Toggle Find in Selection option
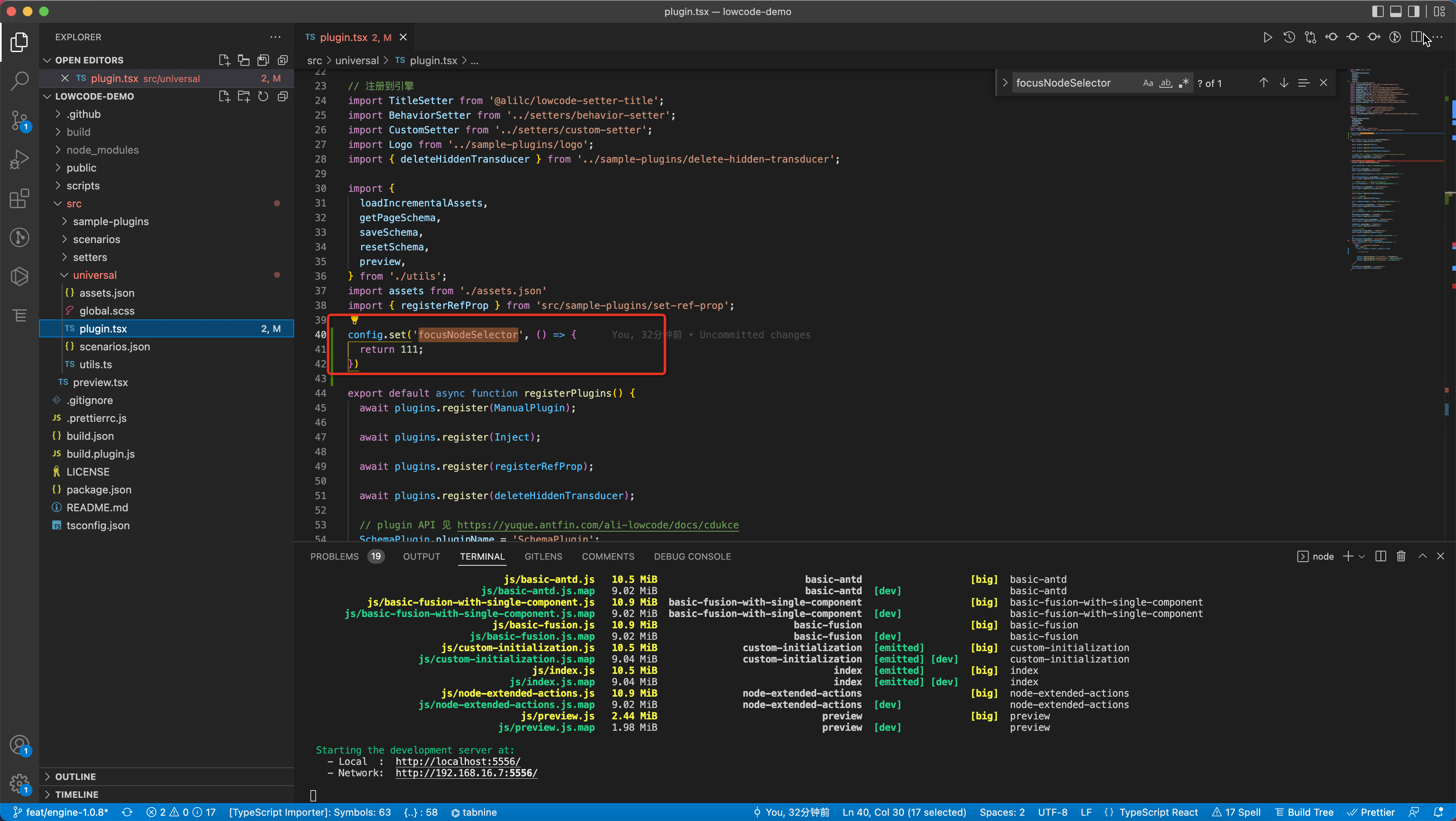The width and height of the screenshot is (1456, 821). tap(1304, 83)
